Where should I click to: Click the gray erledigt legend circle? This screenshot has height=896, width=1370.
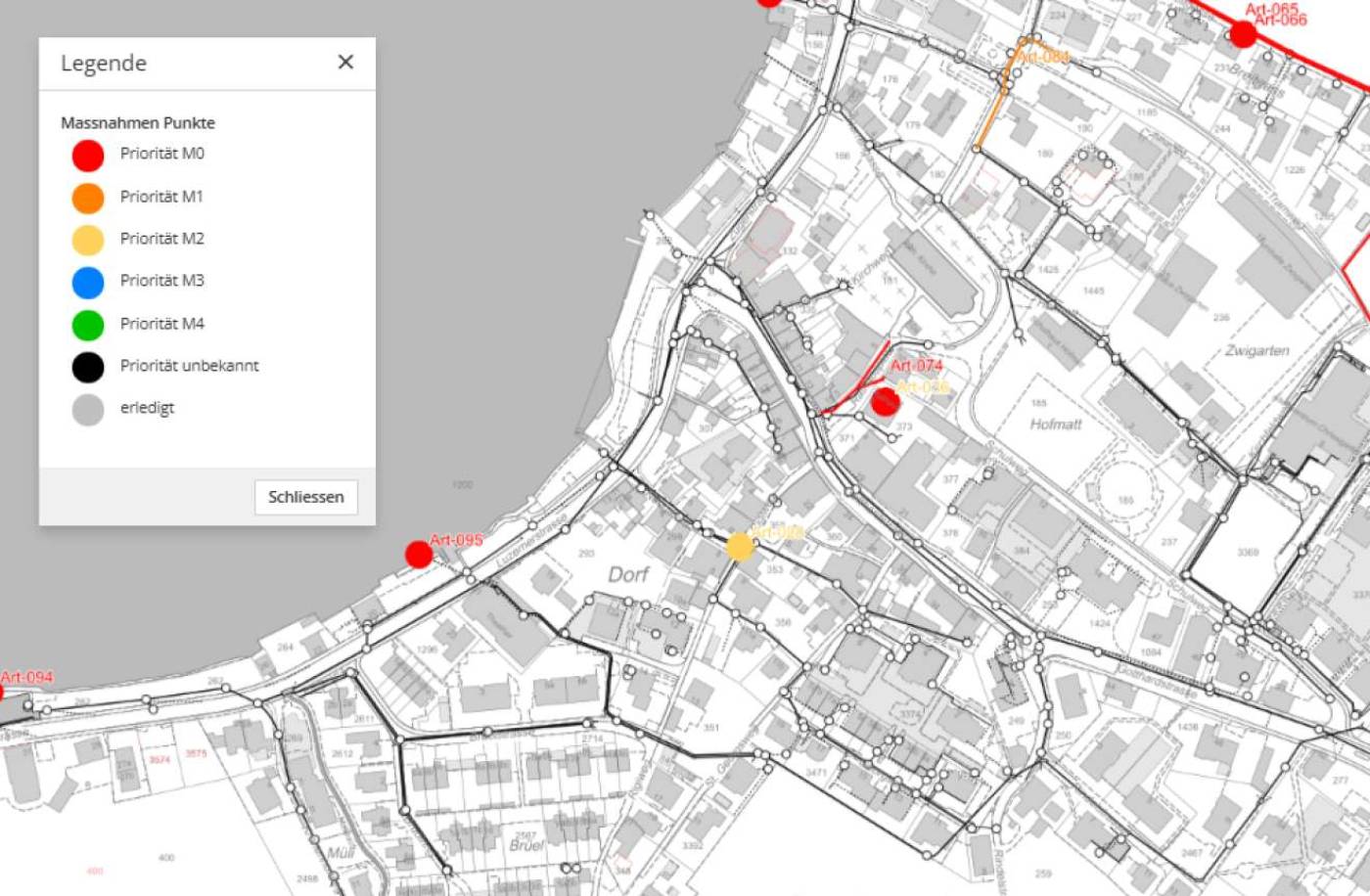pyautogui.click(x=88, y=410)
